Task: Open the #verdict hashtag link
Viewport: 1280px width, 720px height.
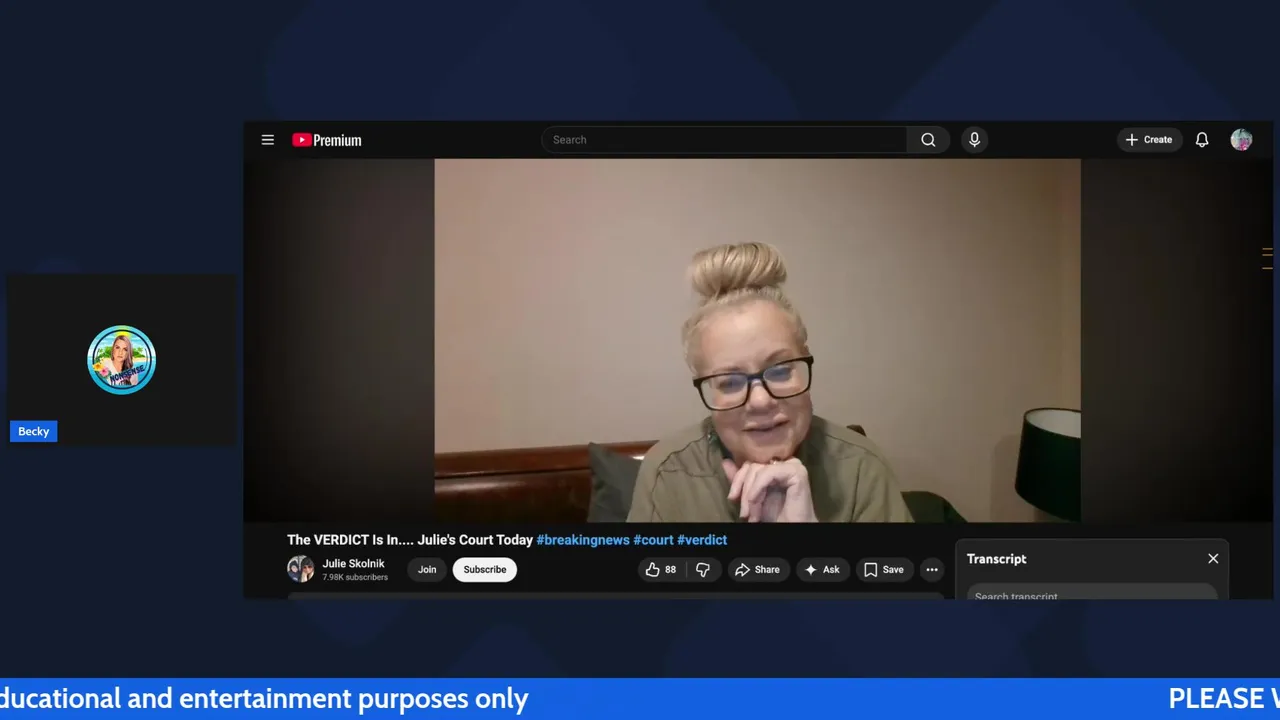Action: tap(702, 540)
